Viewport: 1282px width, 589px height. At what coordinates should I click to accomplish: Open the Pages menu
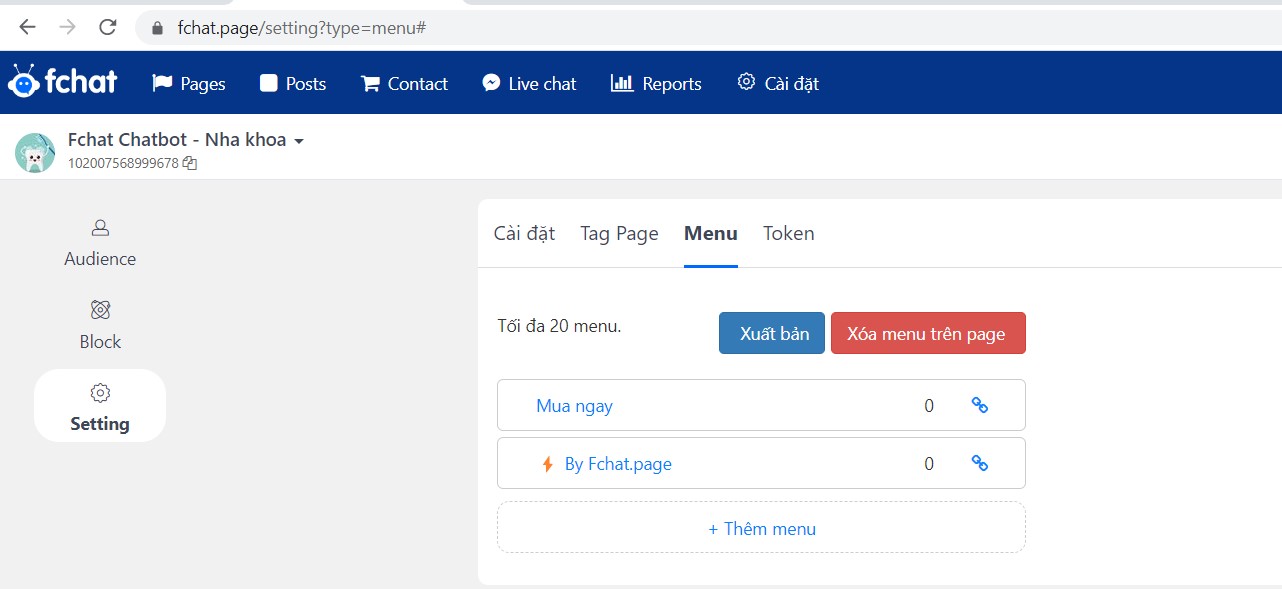click(x=189, y=84)
